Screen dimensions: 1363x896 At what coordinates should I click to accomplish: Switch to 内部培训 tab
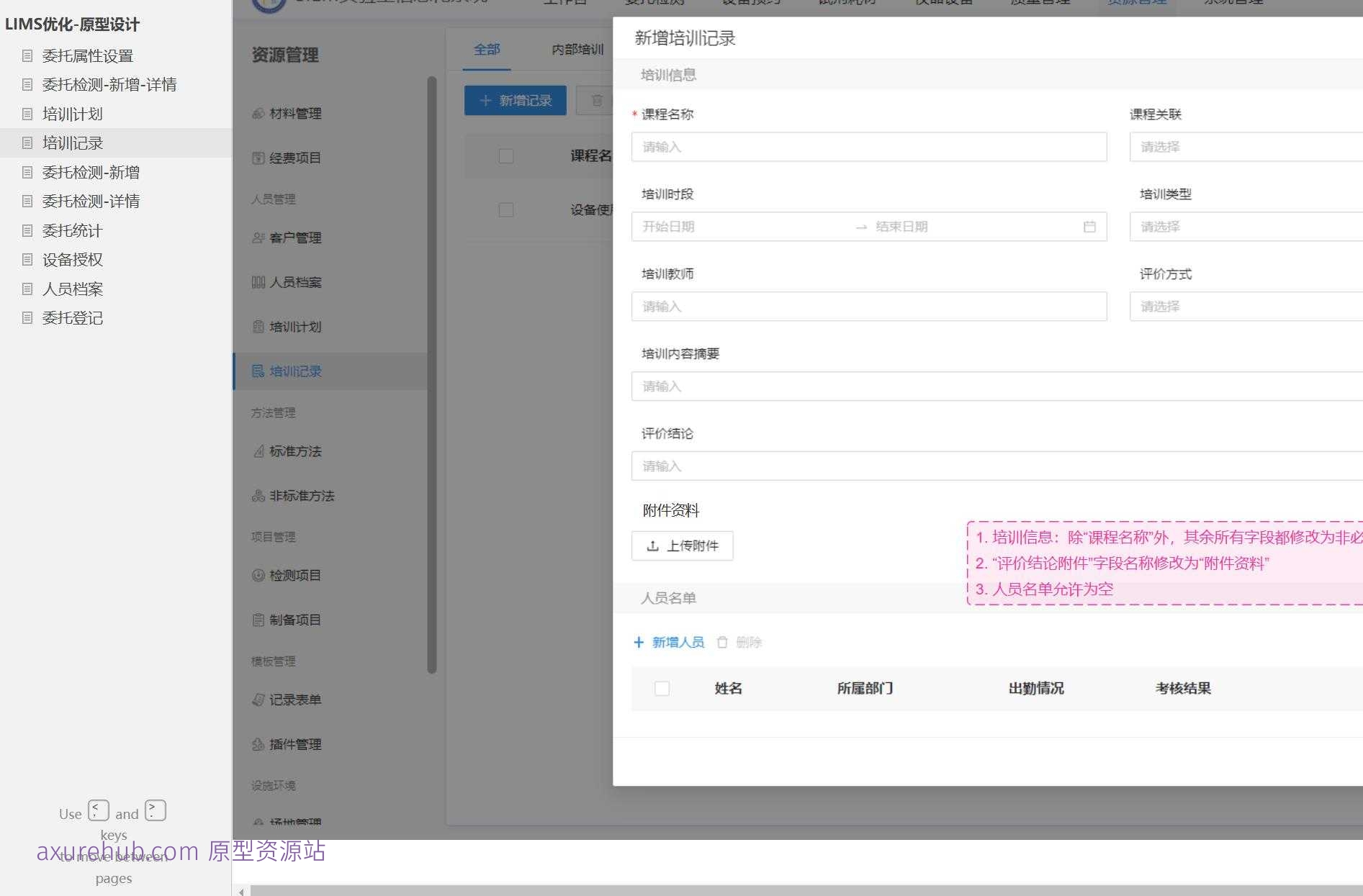click(x=577, y=50)
